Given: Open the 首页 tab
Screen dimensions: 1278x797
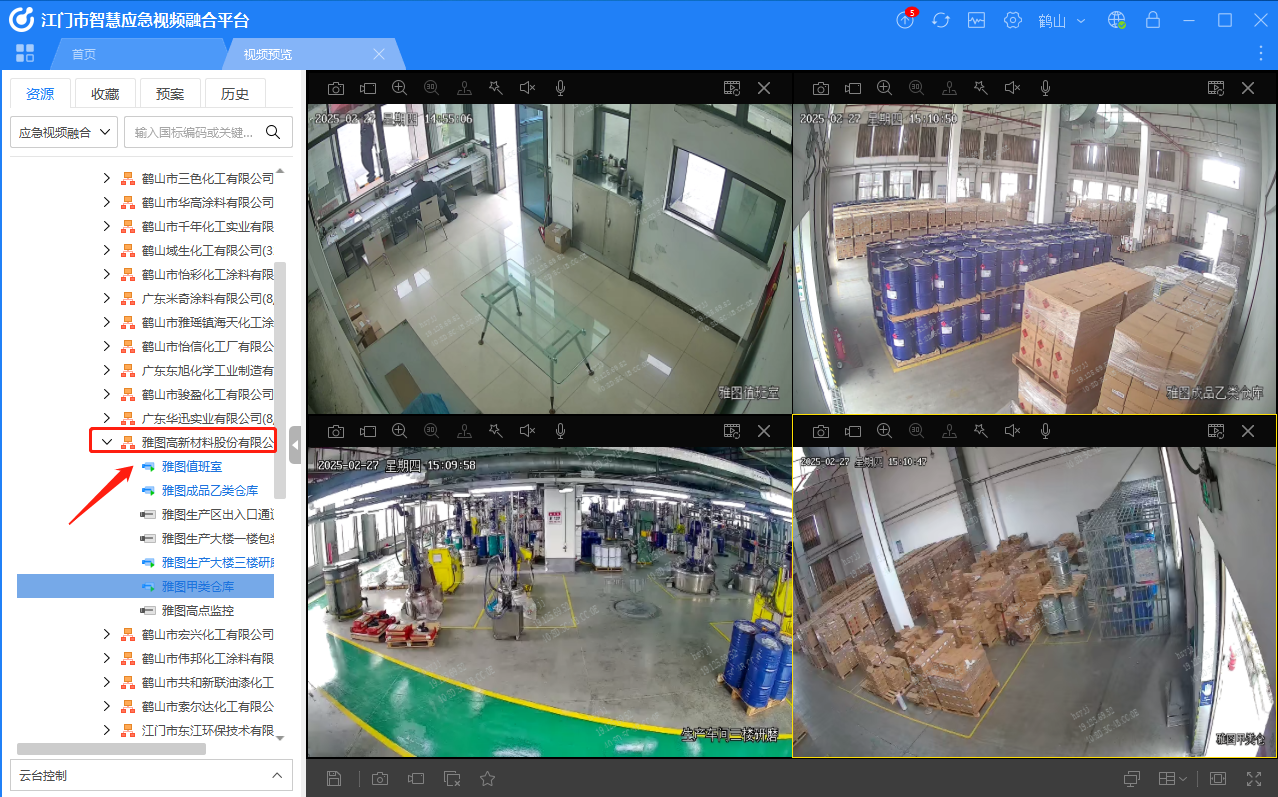Looking at the screenshot, I should (x=84, y=54).
